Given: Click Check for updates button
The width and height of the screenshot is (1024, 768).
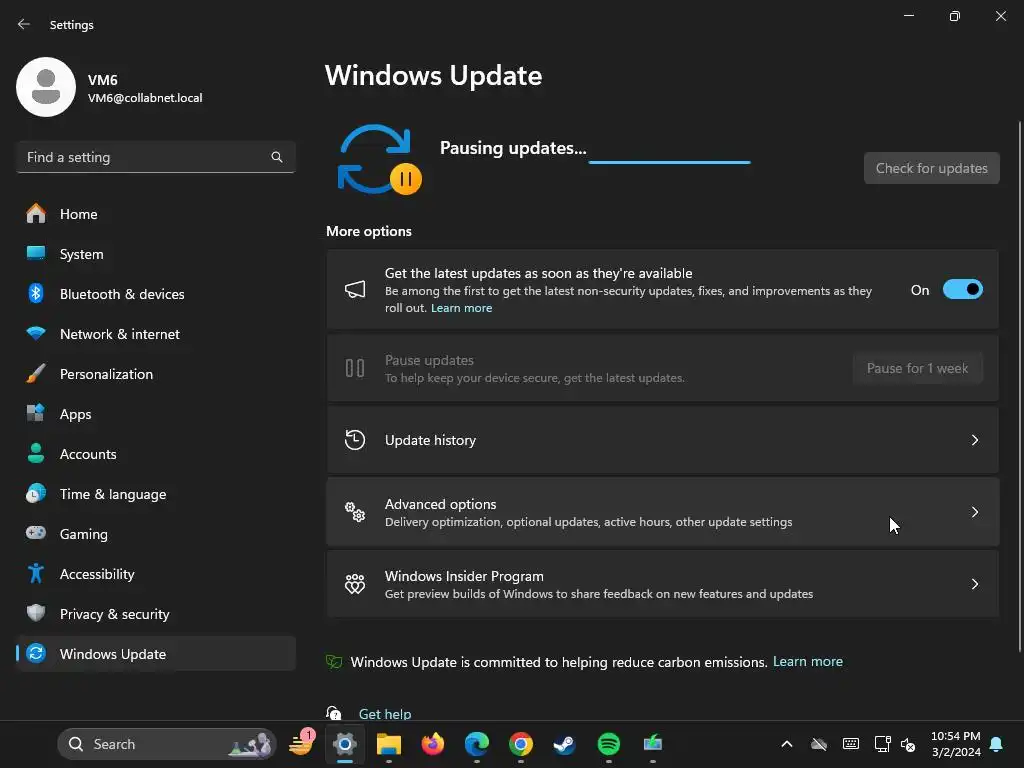Looking at the screenshot, I should pos(931,168).
